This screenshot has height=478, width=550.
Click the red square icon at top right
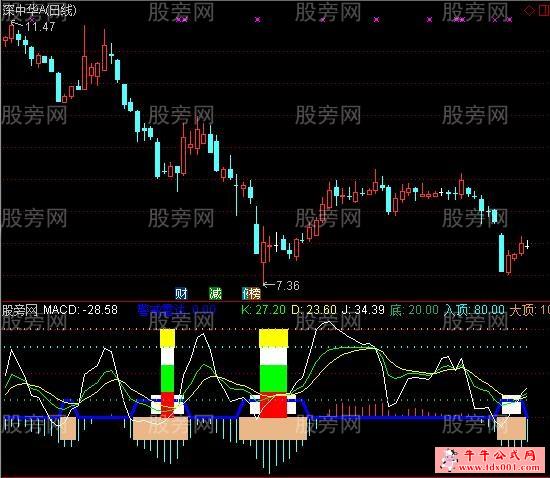tap(543, 10)
